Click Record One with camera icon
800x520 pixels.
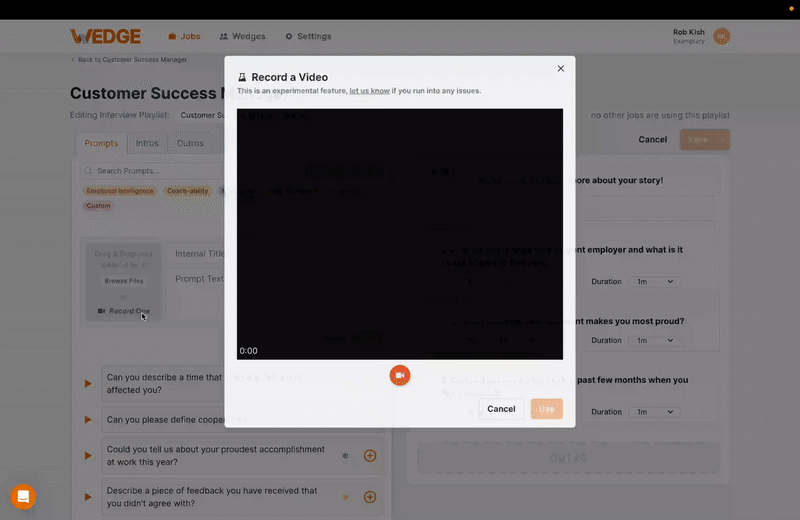[x=123, y=311]
